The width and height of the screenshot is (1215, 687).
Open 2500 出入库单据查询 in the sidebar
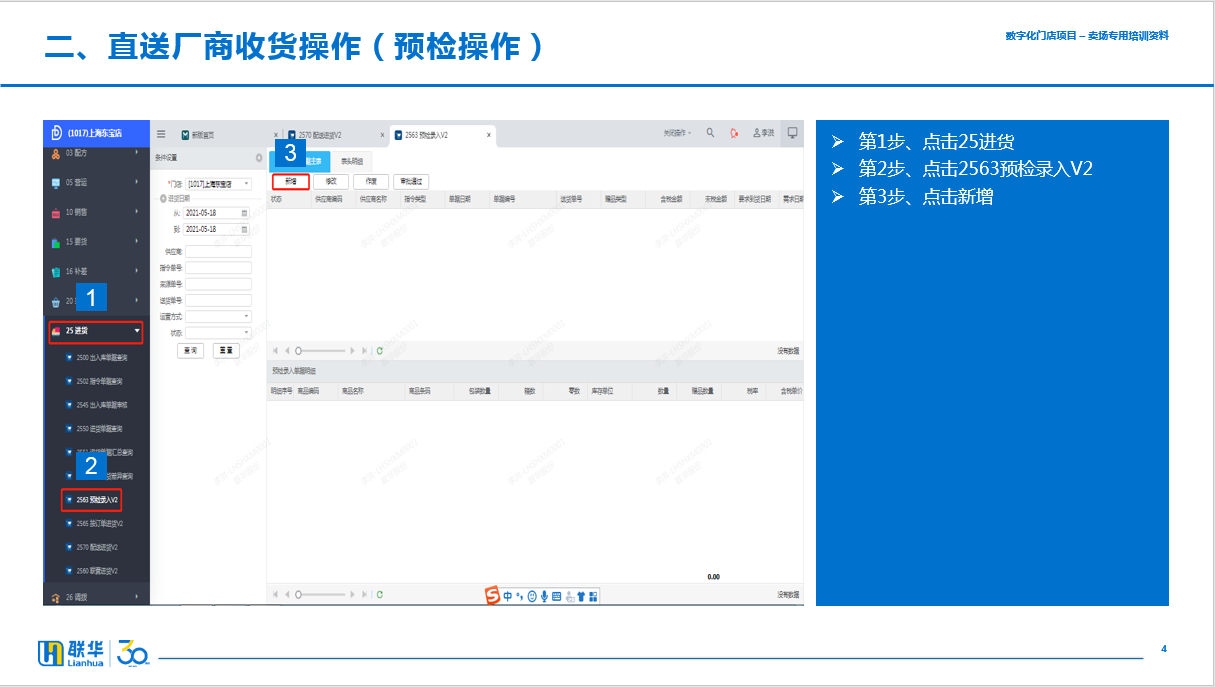(x=96, y=357)
